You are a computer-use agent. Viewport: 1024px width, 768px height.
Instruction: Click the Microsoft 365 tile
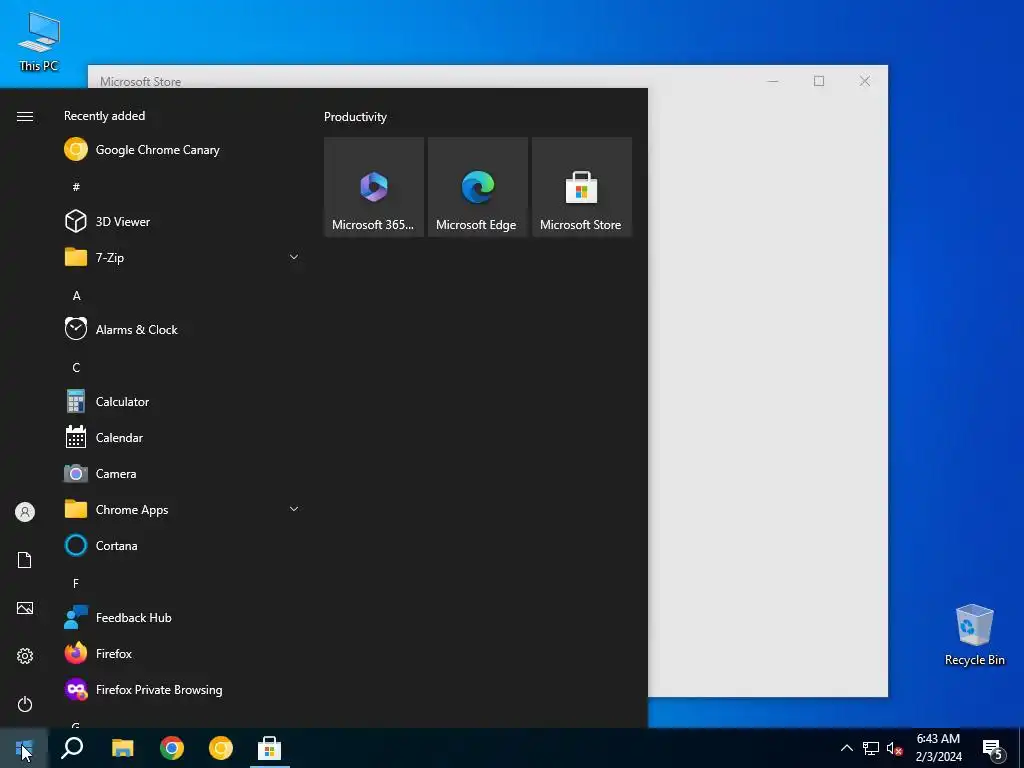point(374,187)
